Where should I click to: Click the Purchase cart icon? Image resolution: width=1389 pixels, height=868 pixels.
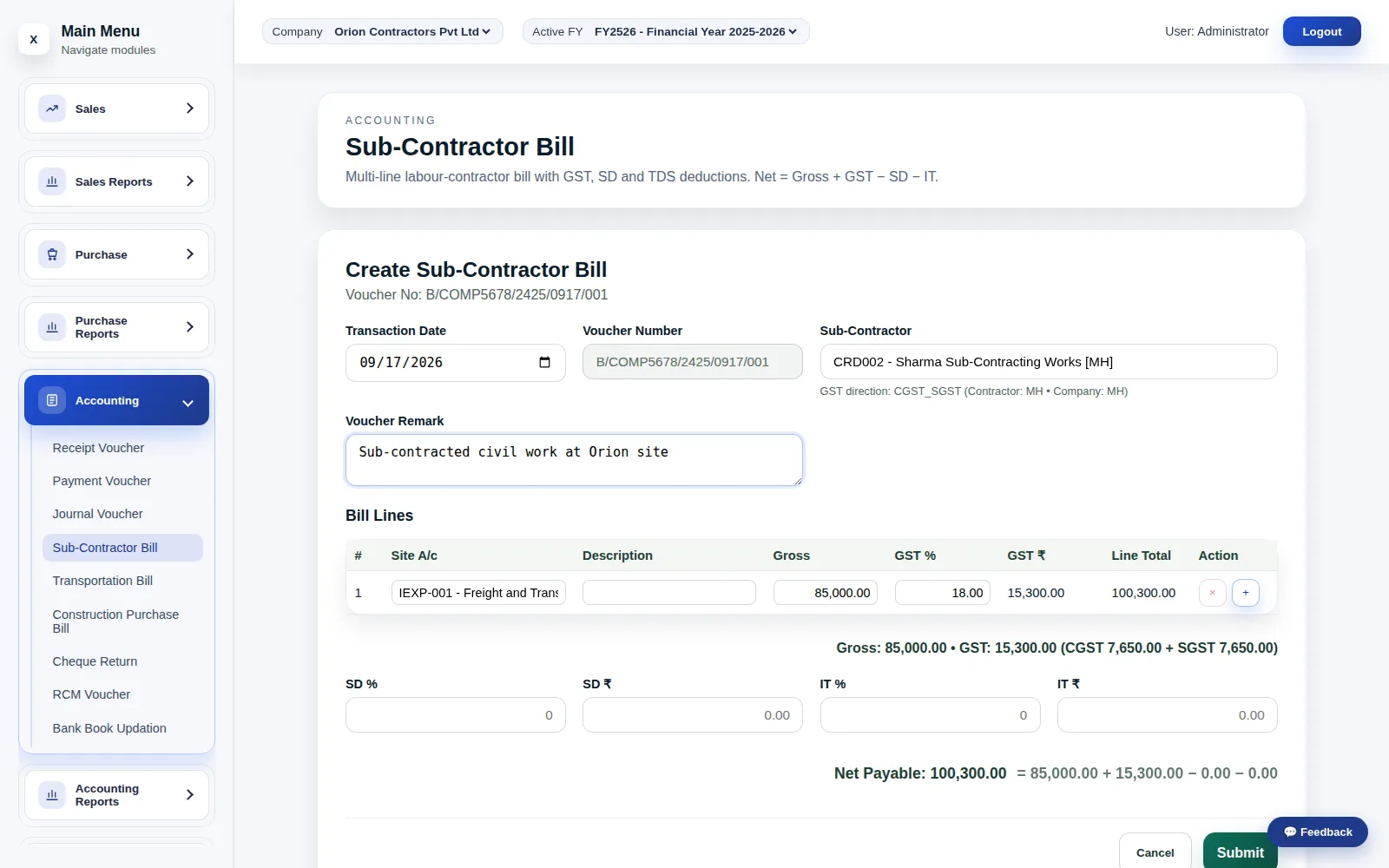click(x=52, y=254)
